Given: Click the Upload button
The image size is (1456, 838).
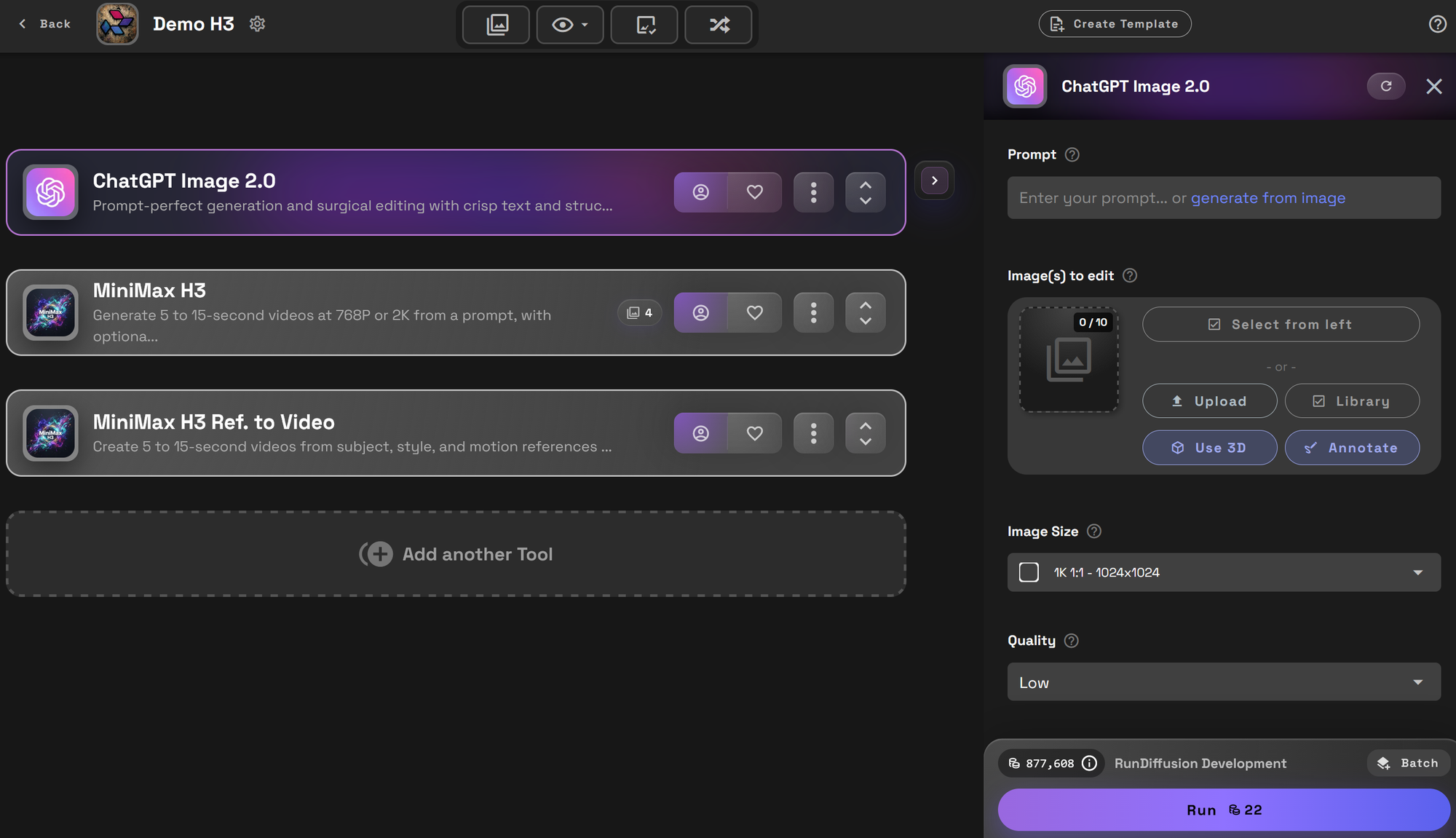Looking at the screenshot, I should coord(1209,401).
